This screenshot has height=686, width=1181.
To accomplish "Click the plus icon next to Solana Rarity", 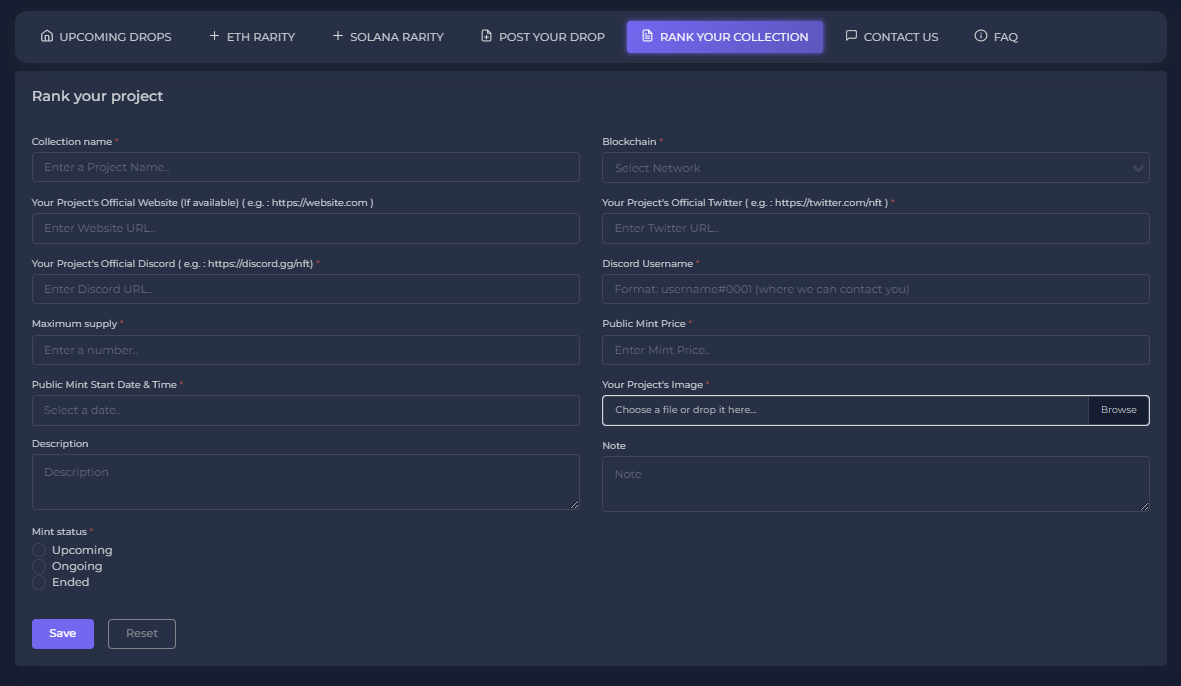I will pos(338,37).
